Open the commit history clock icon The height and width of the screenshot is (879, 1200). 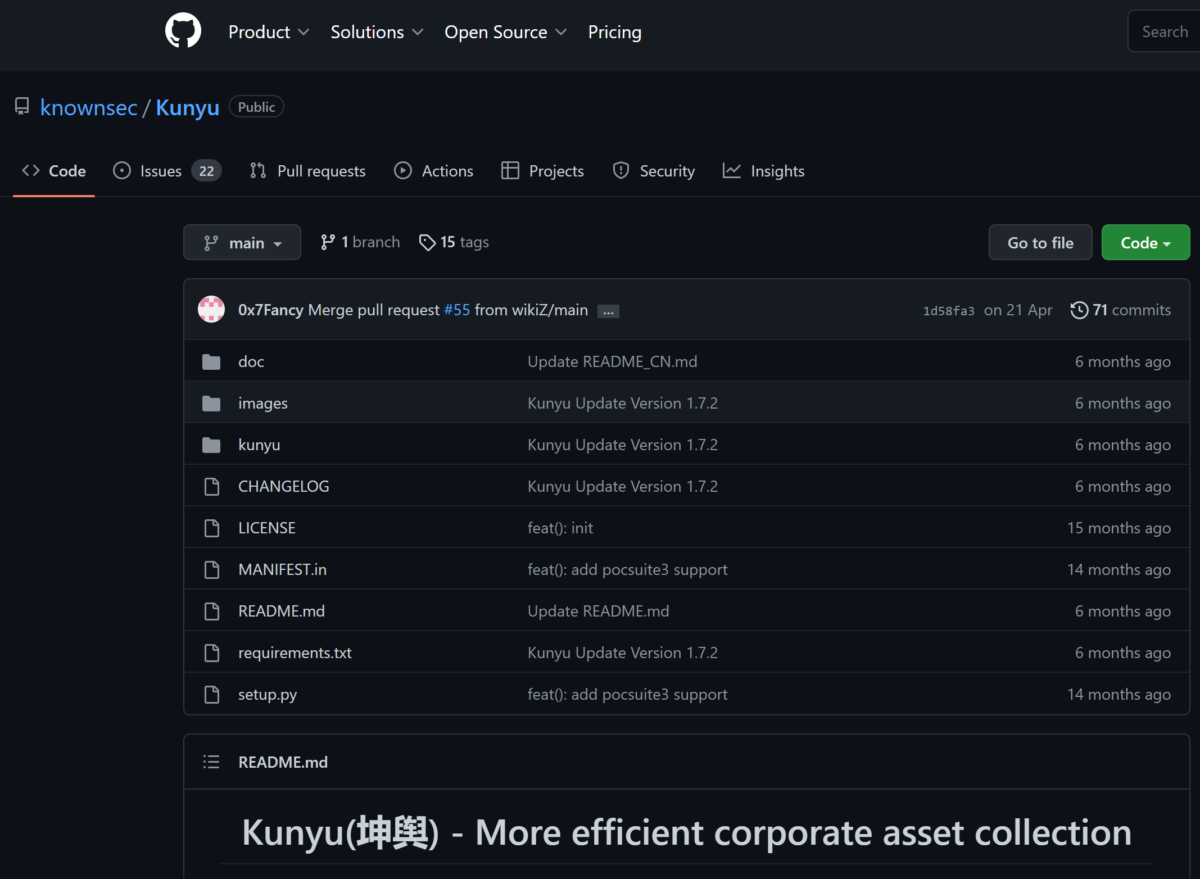coord(1080,310)
